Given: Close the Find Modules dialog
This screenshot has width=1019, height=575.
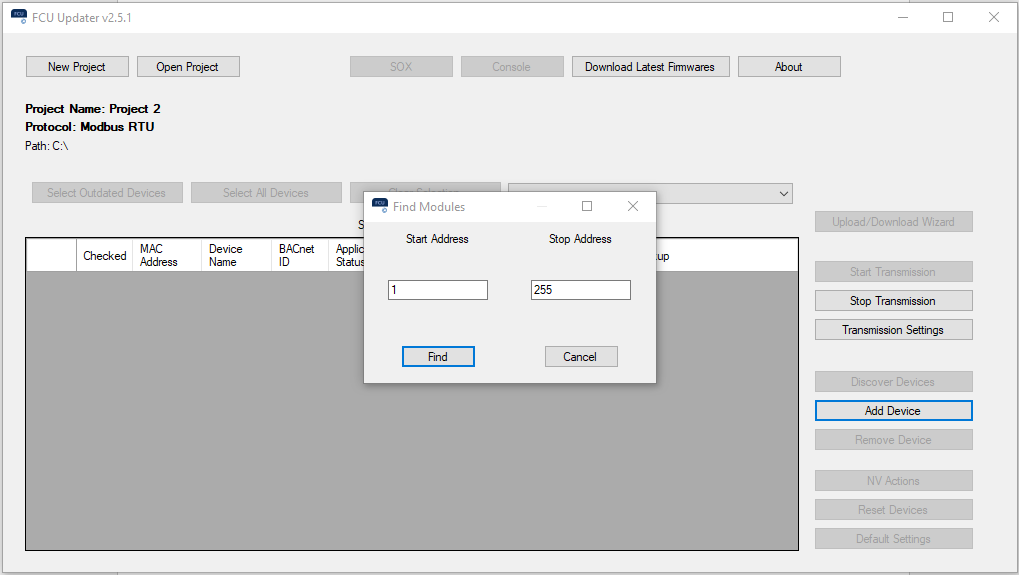Looking at the screenshot, I should pyautogui.click(x=632, y=206).
